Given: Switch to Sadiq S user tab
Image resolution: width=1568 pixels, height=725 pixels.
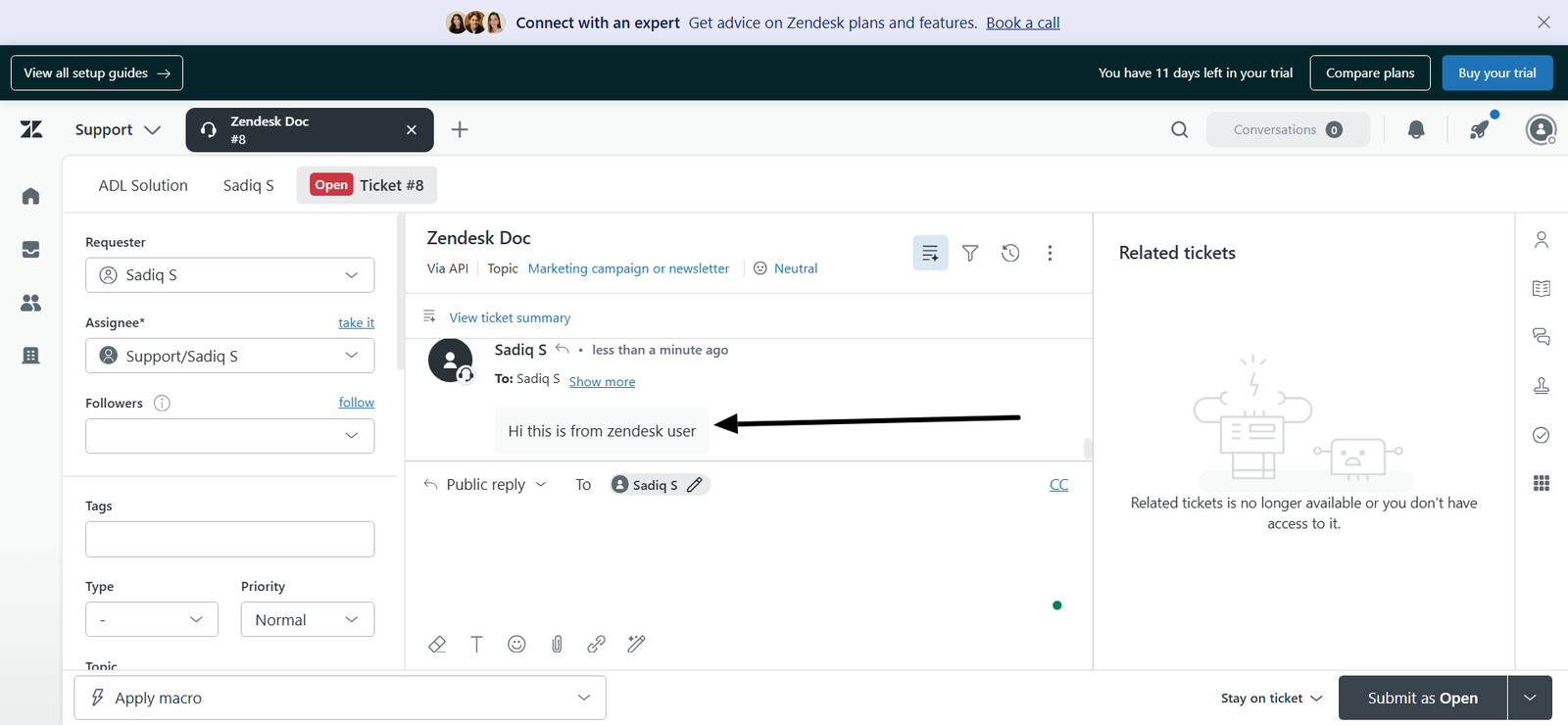Looking at the screenshot, I should (249, 185).
